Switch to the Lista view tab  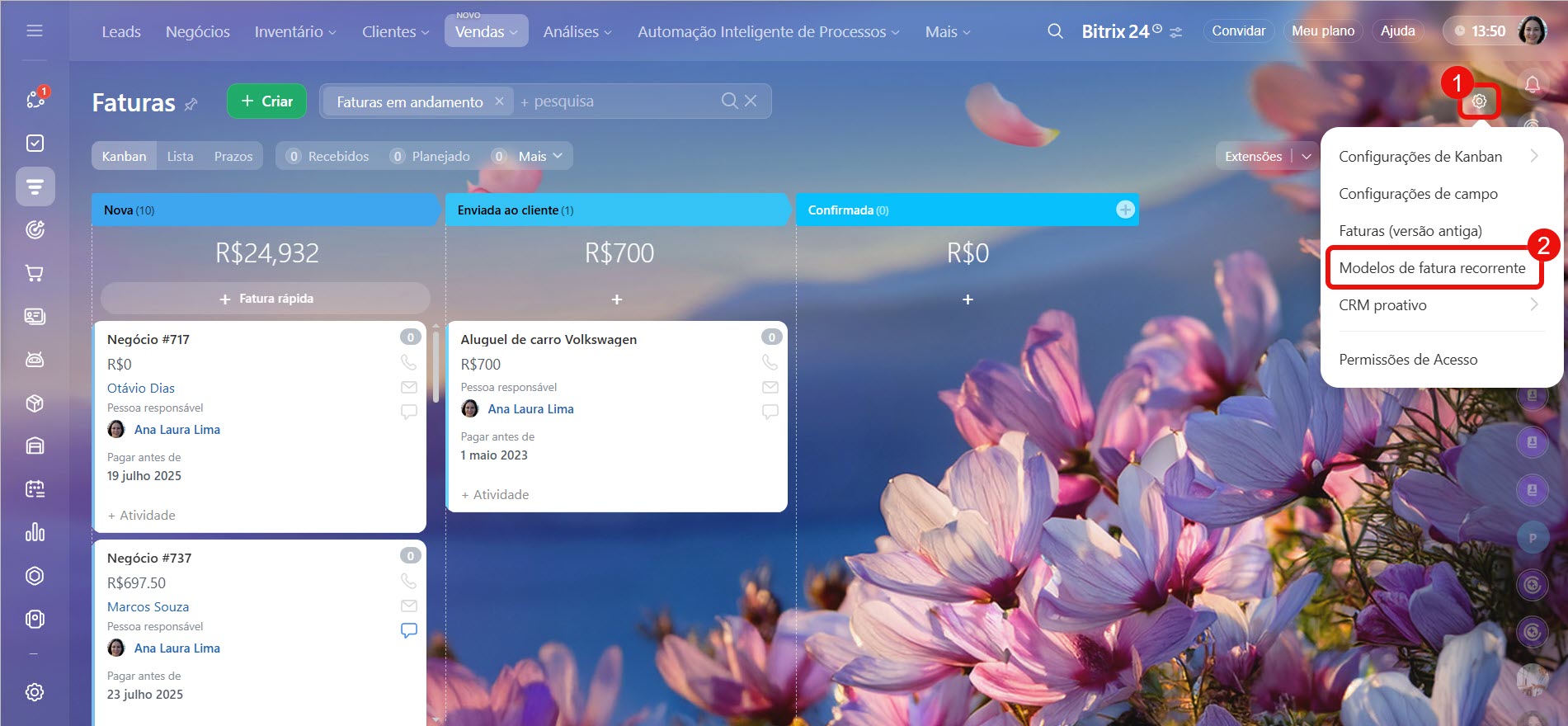coord(180,156)
